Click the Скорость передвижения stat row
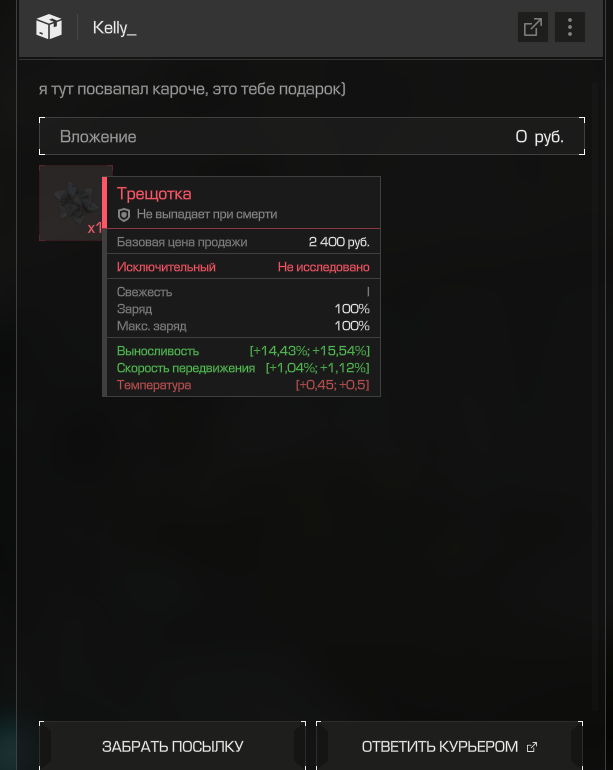 243,368
